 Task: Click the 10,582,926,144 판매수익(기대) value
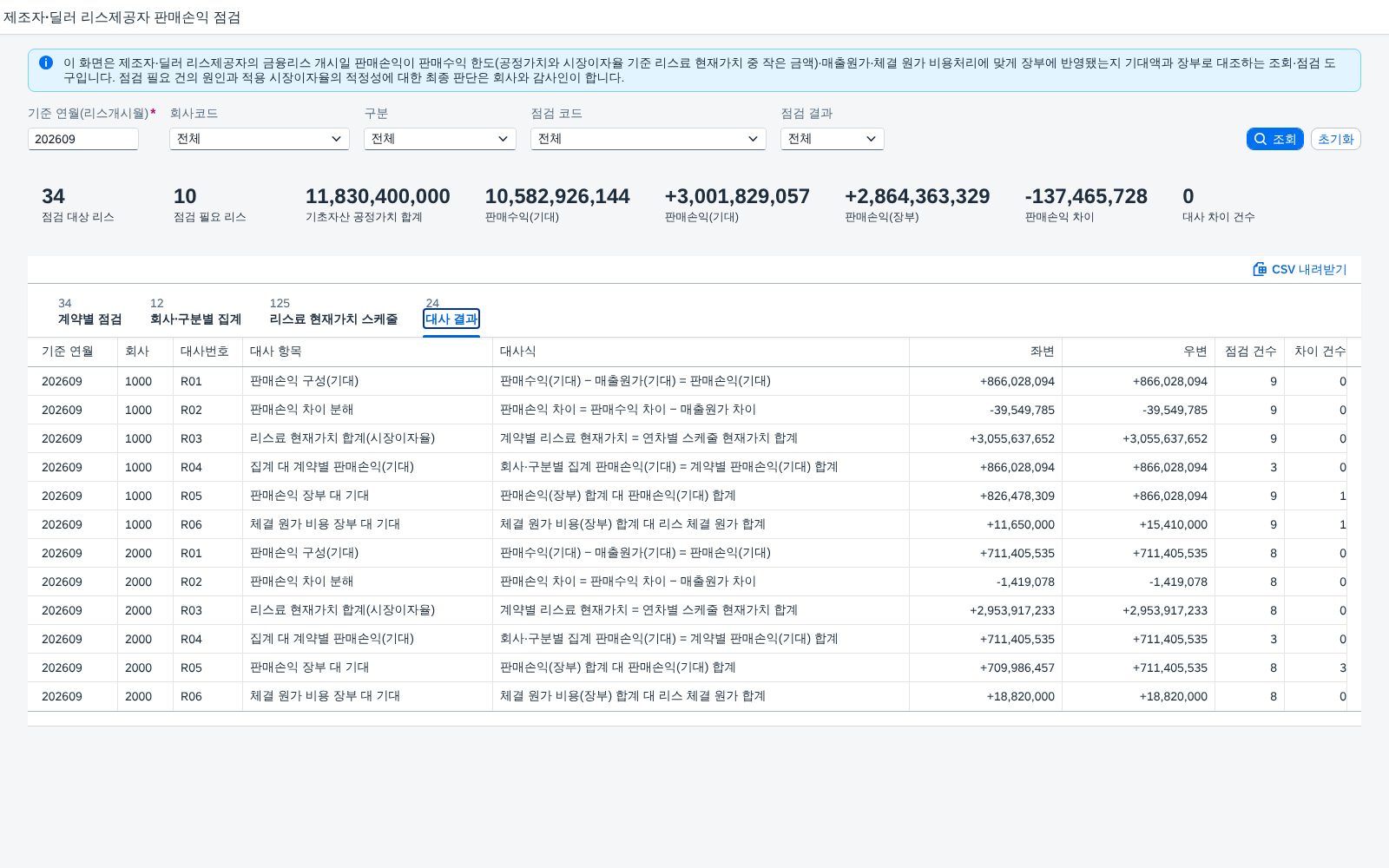pos(557,197)
